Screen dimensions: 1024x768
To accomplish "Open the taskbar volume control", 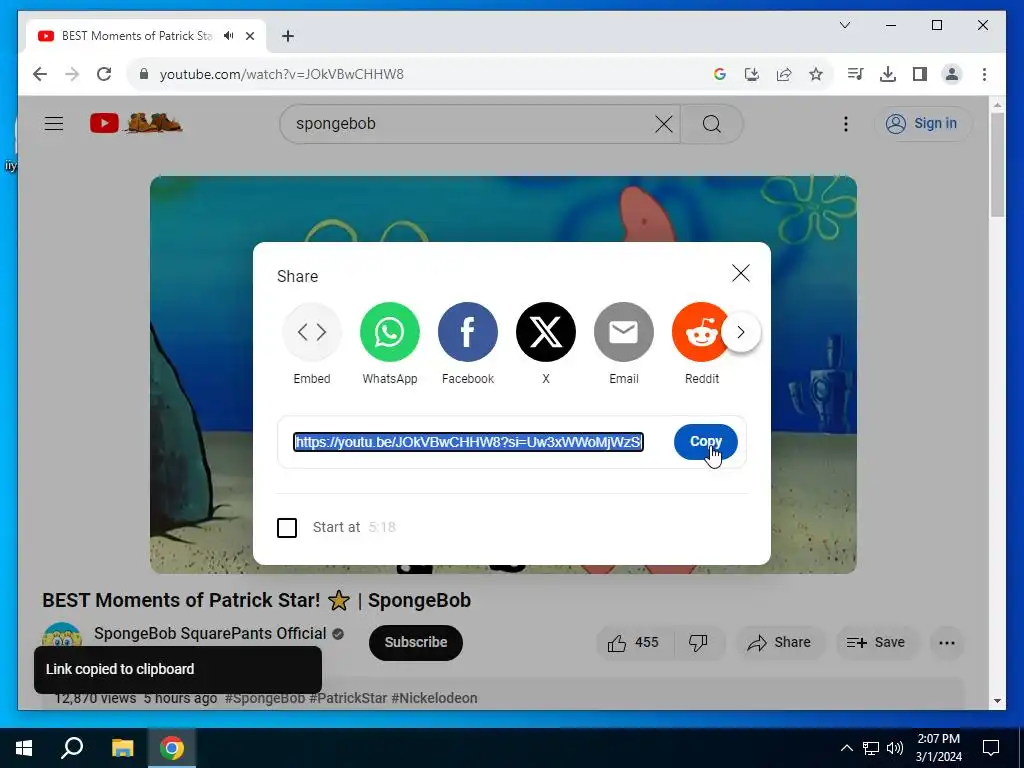I will click(x=895, y=748).
